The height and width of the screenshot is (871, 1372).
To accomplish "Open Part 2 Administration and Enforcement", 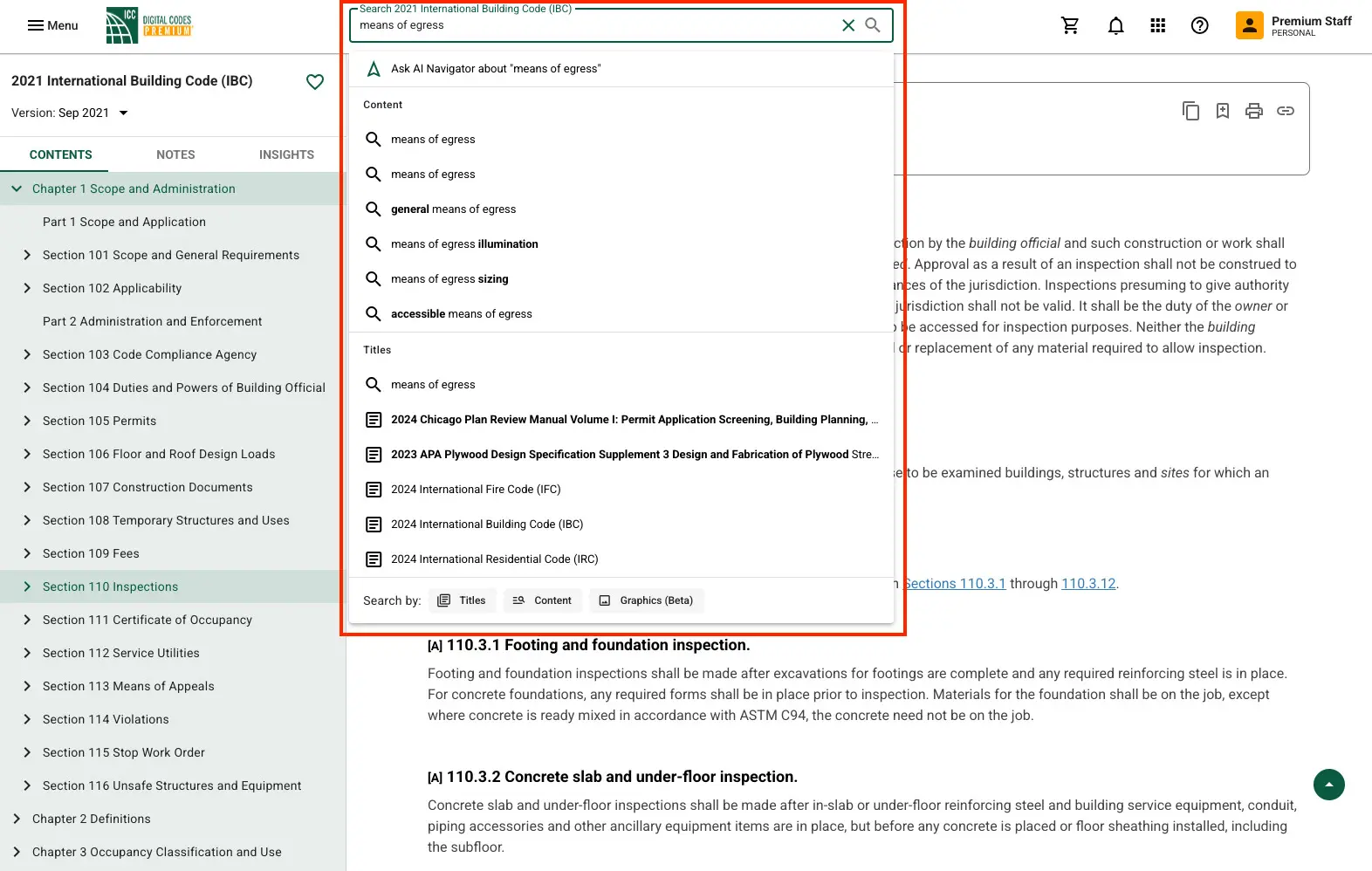I will (x=152, y=321).
